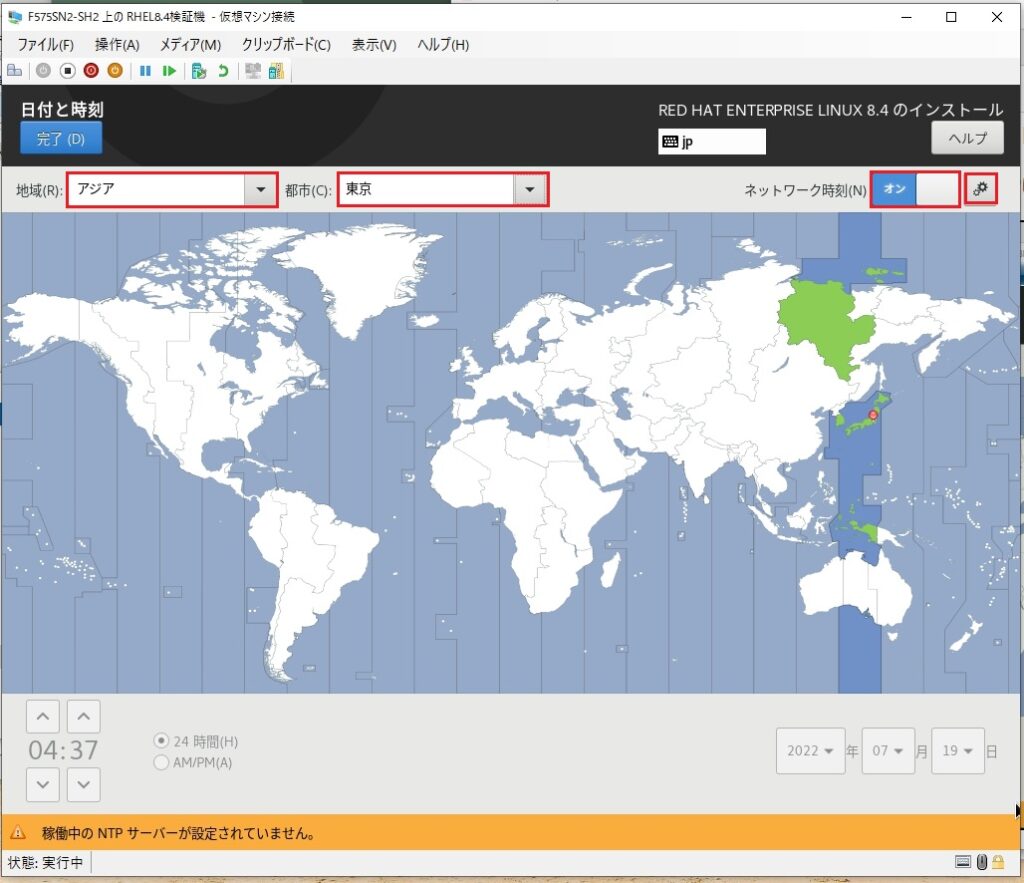The height and width of the screenshot is (883, 1024).
Task: Turn off the VM with the stop icon
Action: pos(67,71)
